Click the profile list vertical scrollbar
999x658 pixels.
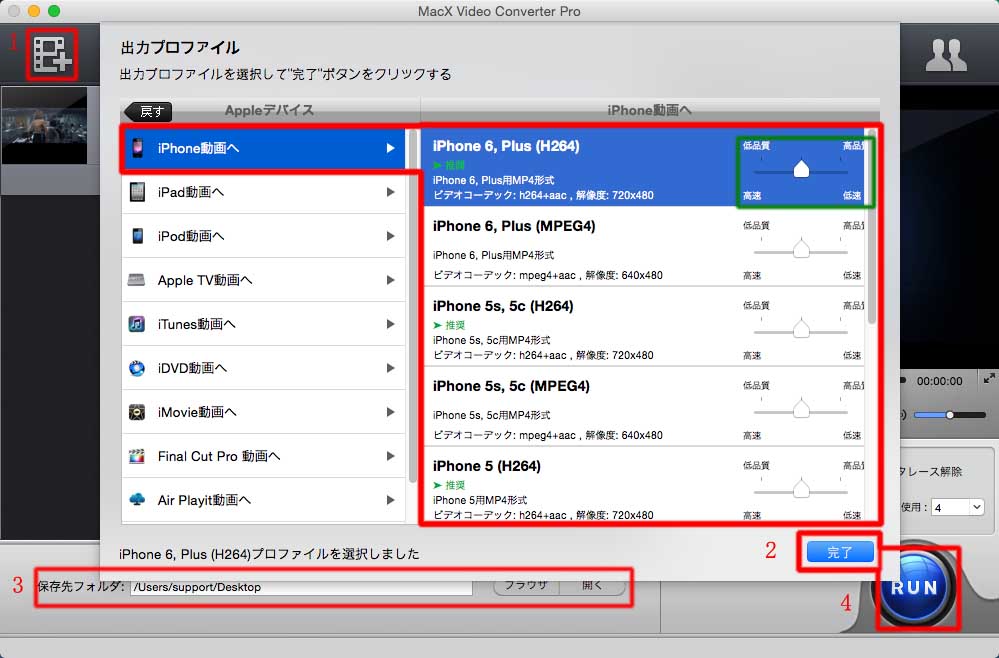coord(871,226)
